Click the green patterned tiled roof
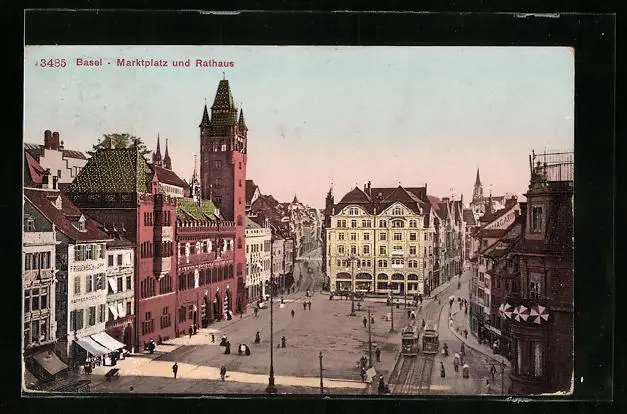The image size is (627, 414). click(x=112, y=172)
